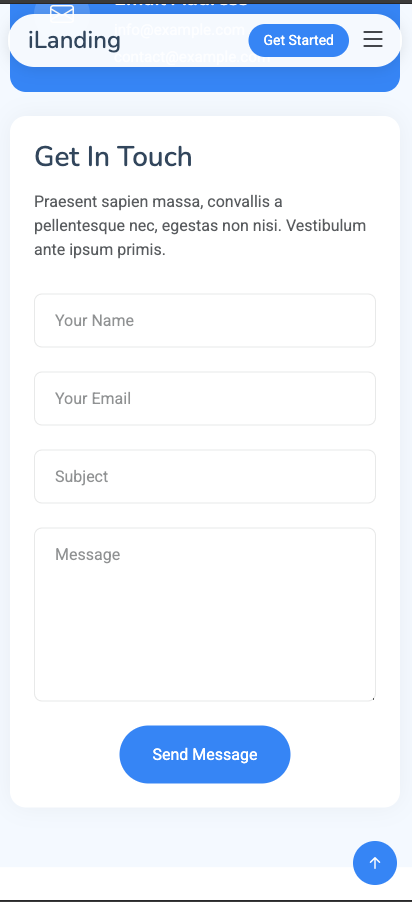Select the Subject input field
This screenshot has width=412, height=902.
tap(205, 476)
